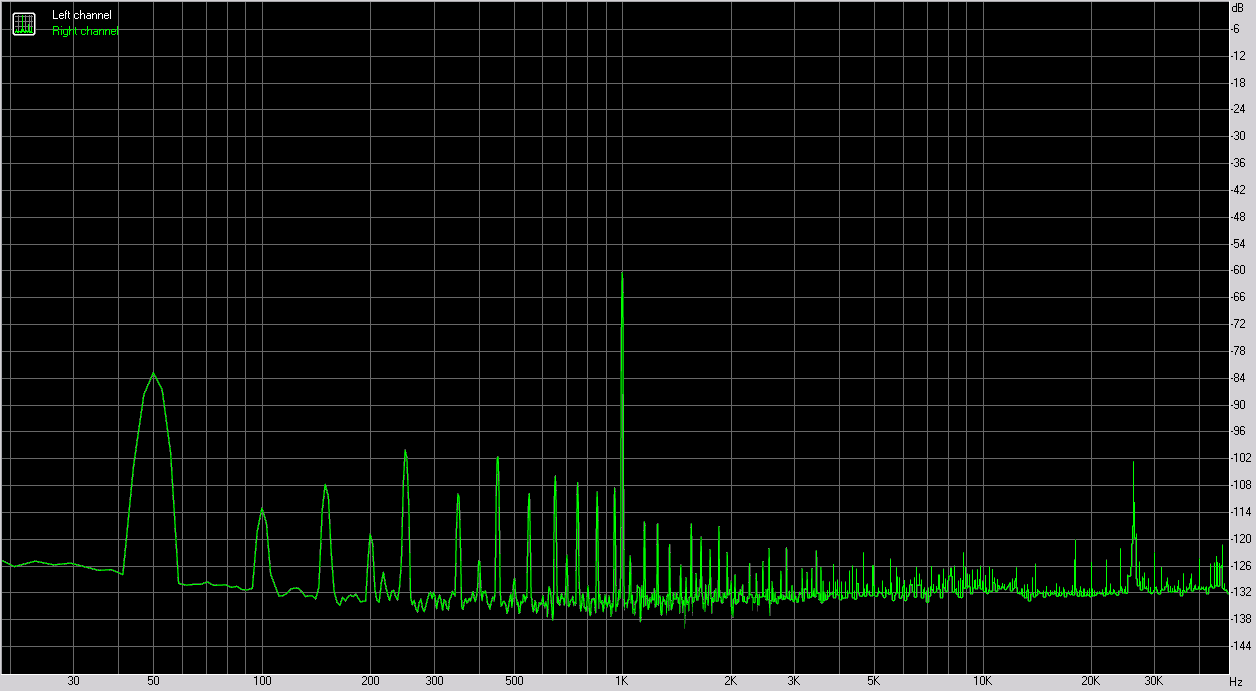Click the '-102' dB axis value
The width and height of the screenshot is (1256, 691).
pyautogui.click(x=1240, y=458)
